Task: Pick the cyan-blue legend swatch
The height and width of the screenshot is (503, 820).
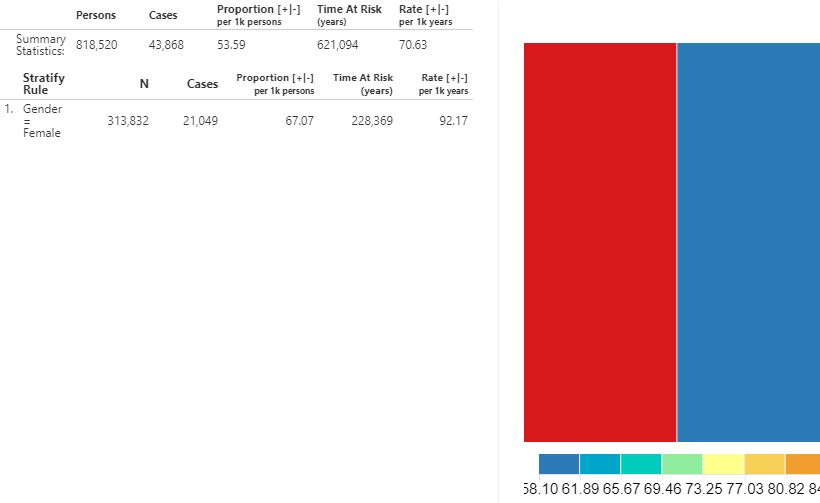Action: [x=600, y=464]
